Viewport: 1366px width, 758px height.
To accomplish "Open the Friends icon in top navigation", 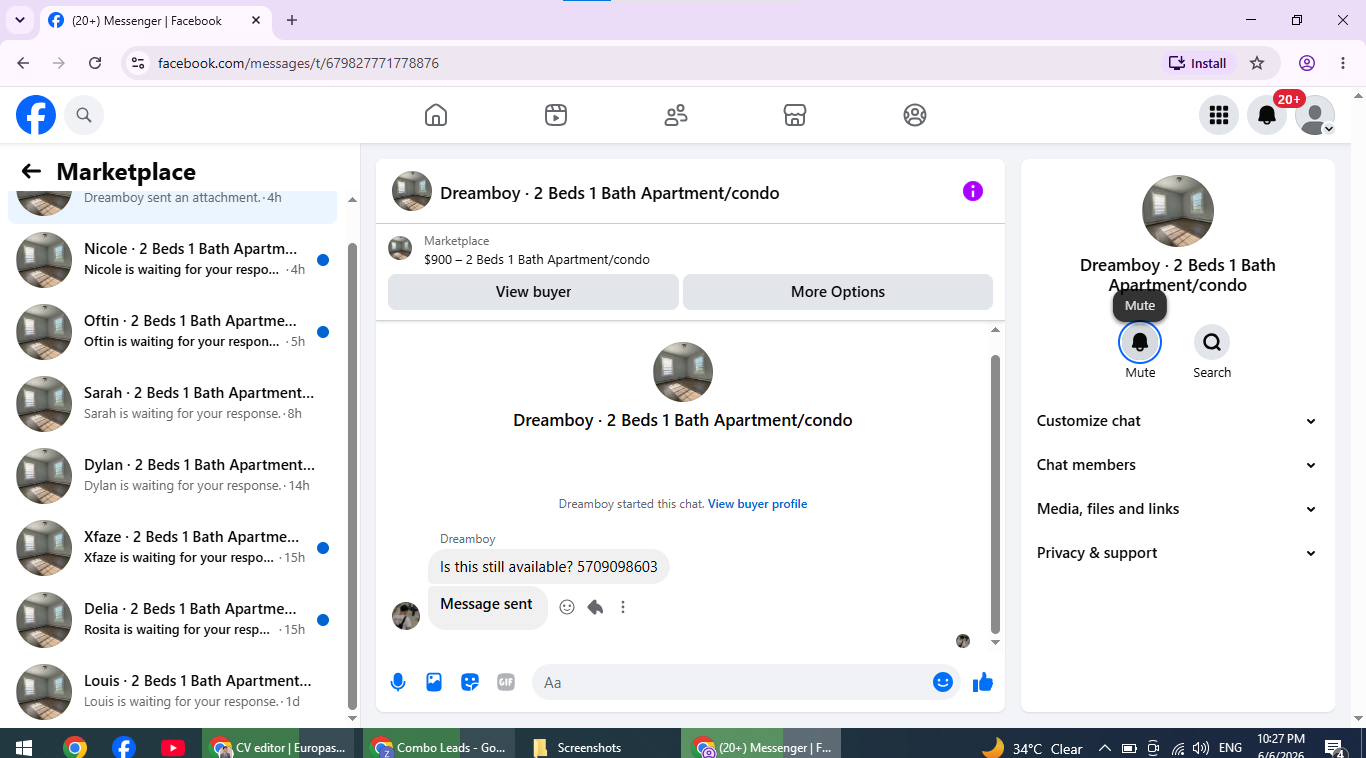I will (676, 115).
